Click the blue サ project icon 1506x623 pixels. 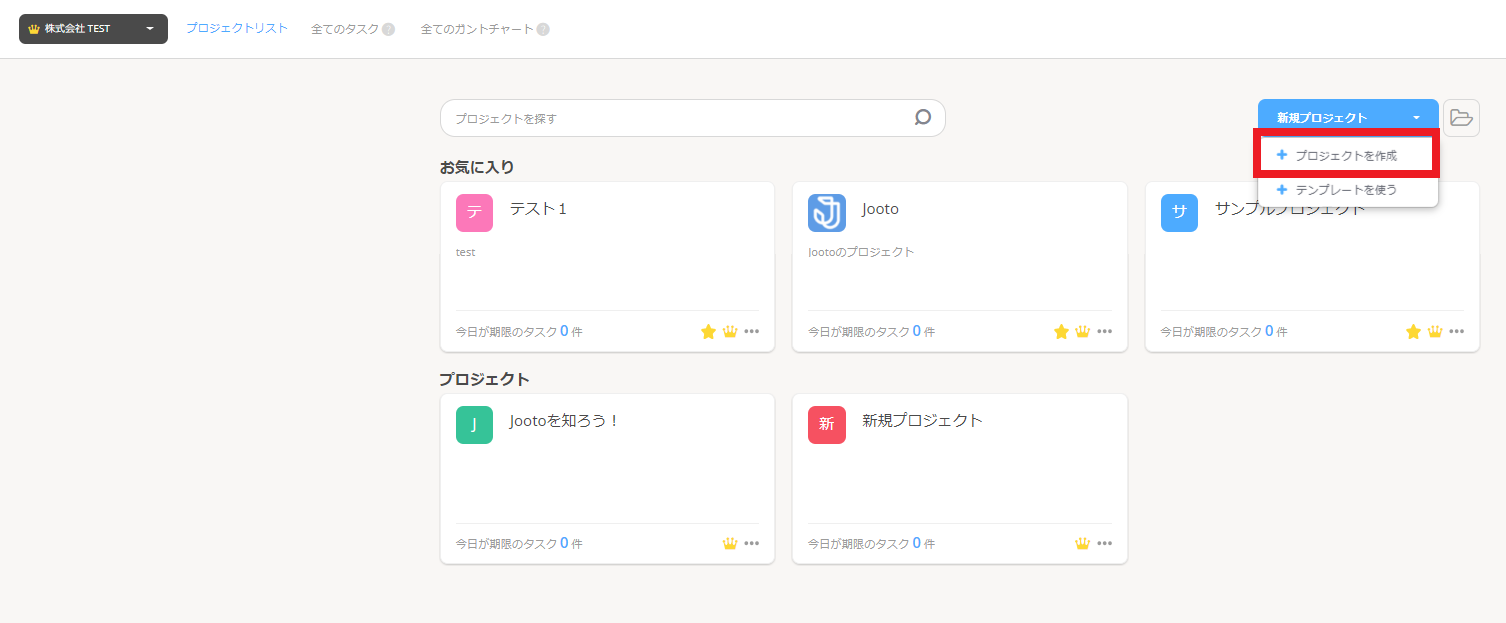(1179, 213)
